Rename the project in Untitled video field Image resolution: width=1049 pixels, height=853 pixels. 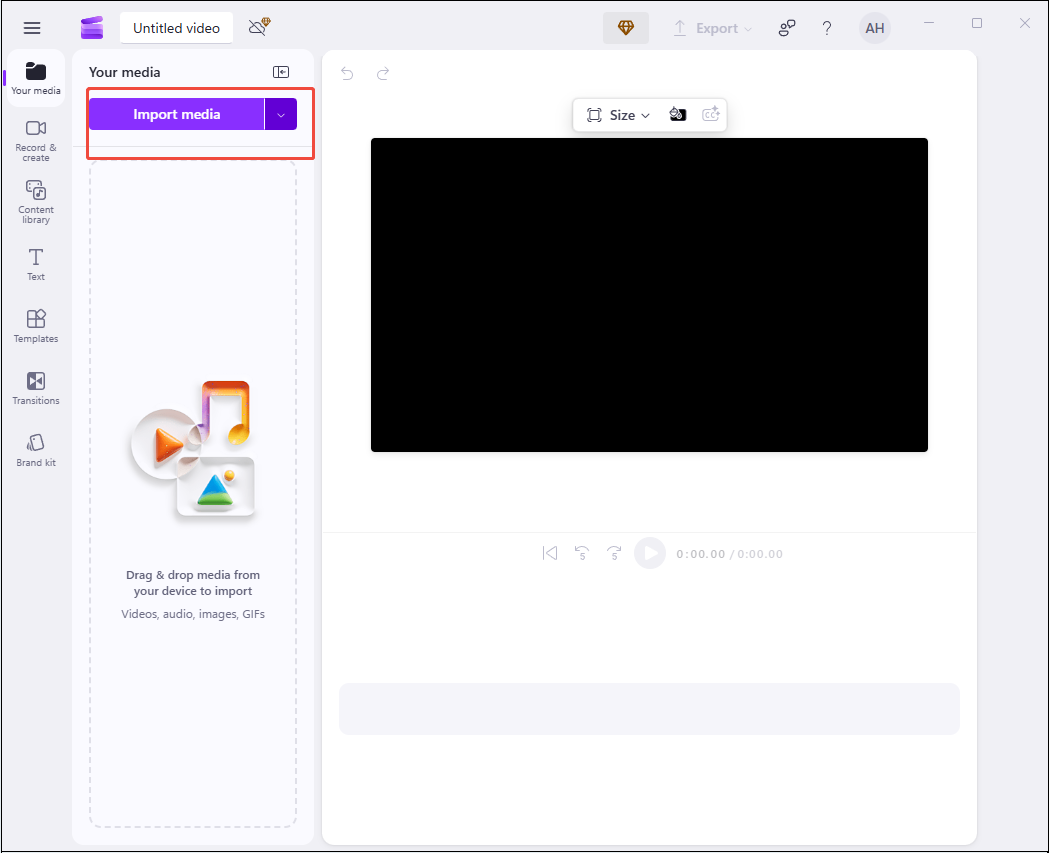coord(176,28)
